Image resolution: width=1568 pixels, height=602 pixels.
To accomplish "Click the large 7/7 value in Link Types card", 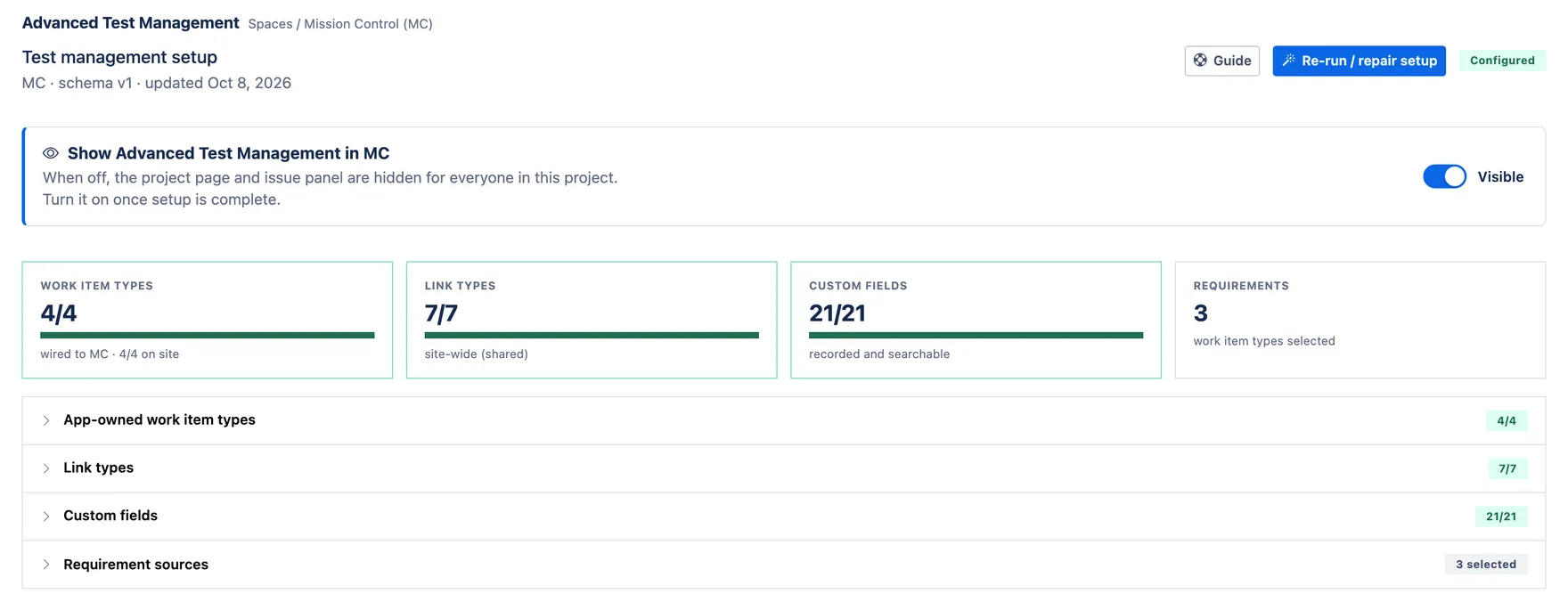I will pyautogui.click(x=441, y=313).
